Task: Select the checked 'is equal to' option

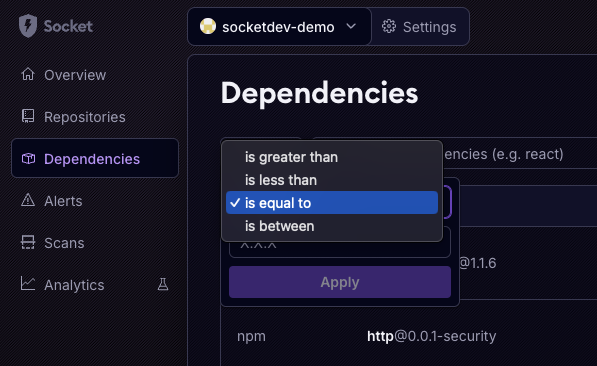Action: pyautogui.click(x=332, y=203)
